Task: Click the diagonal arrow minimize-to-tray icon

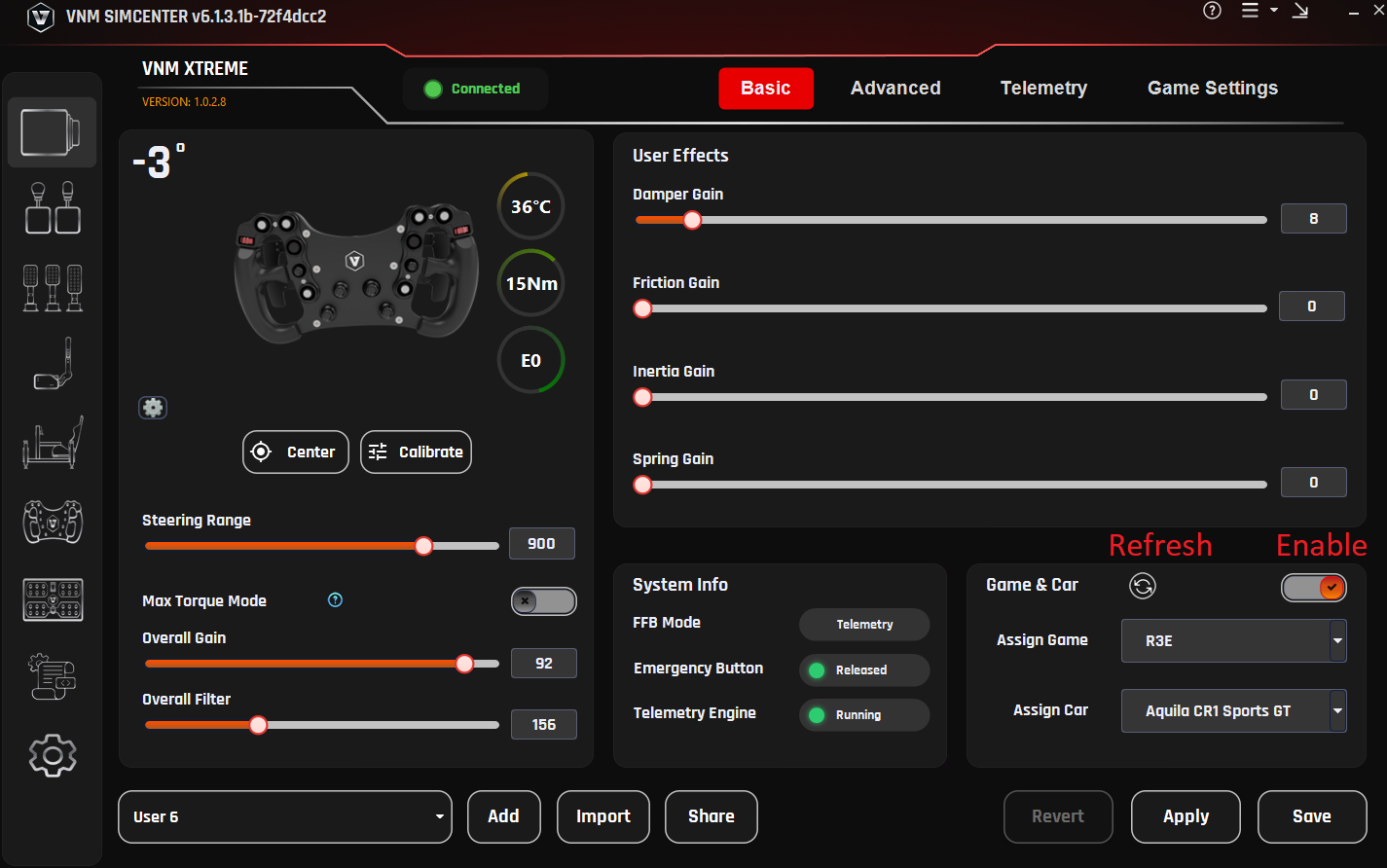Action: pos(1300,11)
